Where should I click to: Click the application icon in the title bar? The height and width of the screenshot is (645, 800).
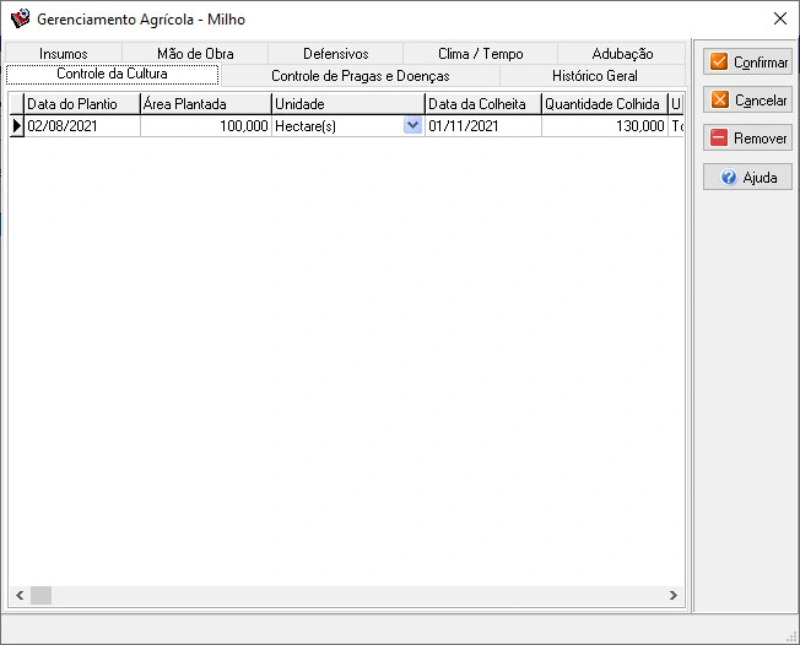click(x=20, y=19)
